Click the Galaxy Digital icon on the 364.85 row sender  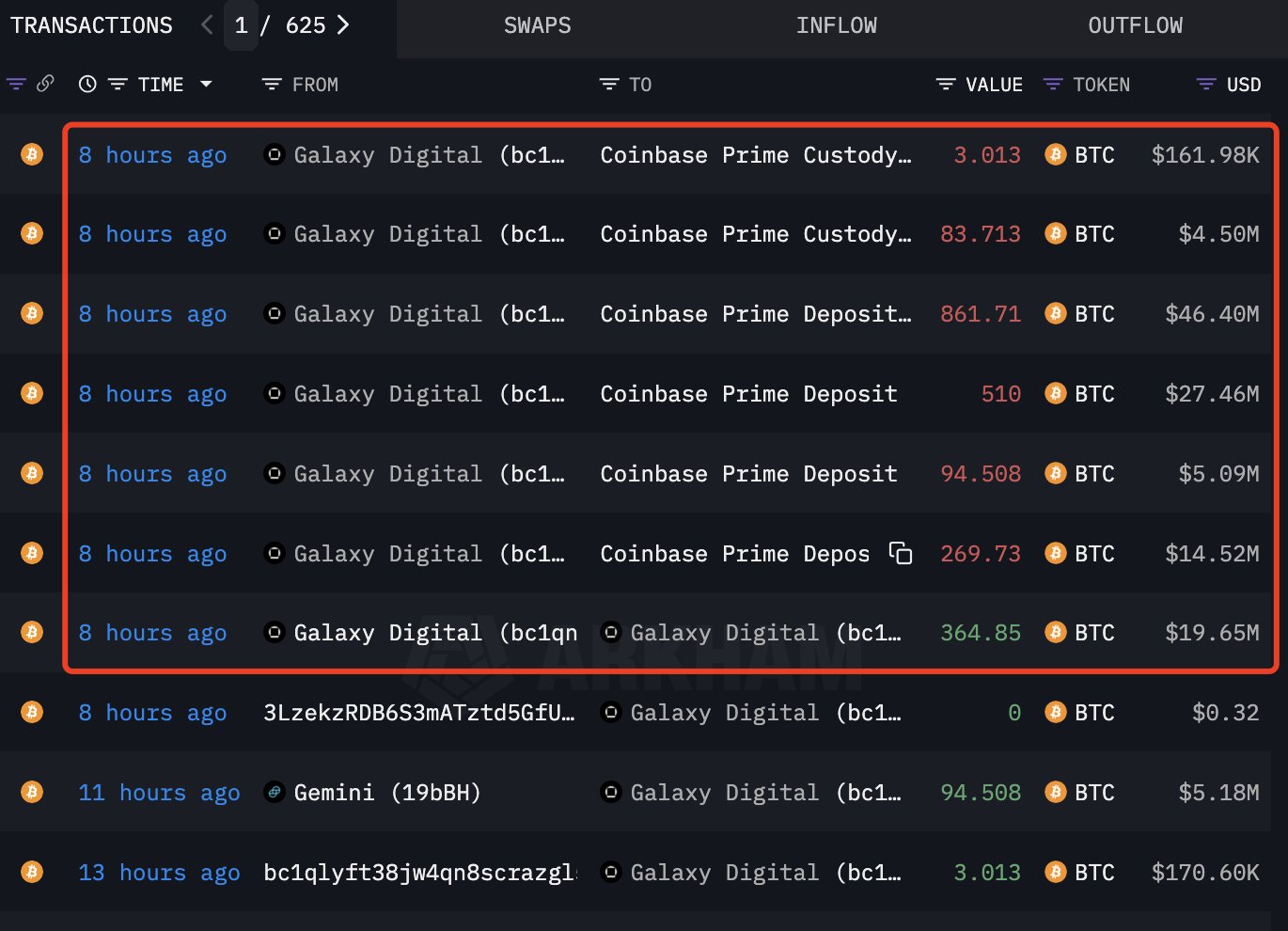[x=274, y=632]
